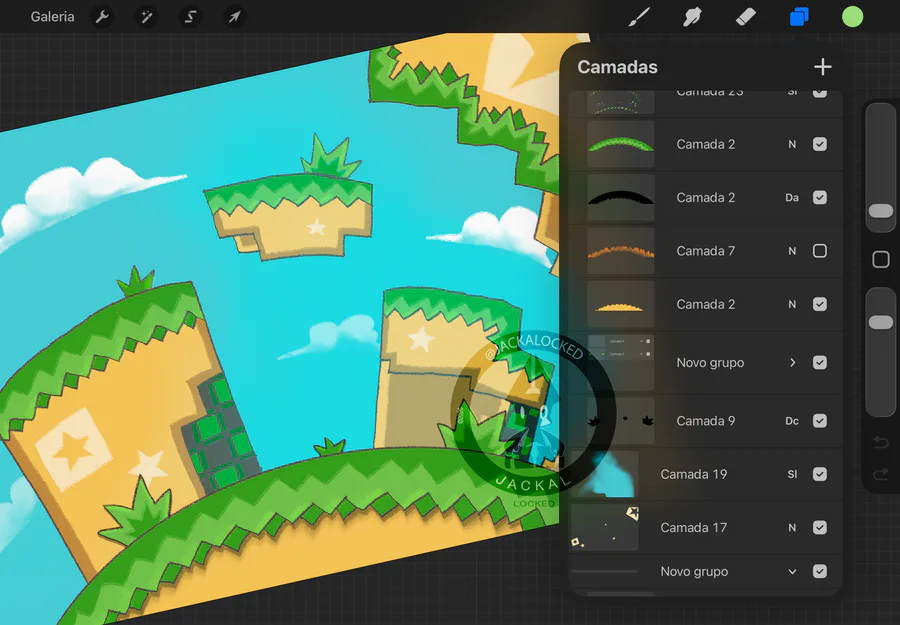Hide the Camada 17 layer
This screenshot has height=625, width=900.
pos(820,527)
